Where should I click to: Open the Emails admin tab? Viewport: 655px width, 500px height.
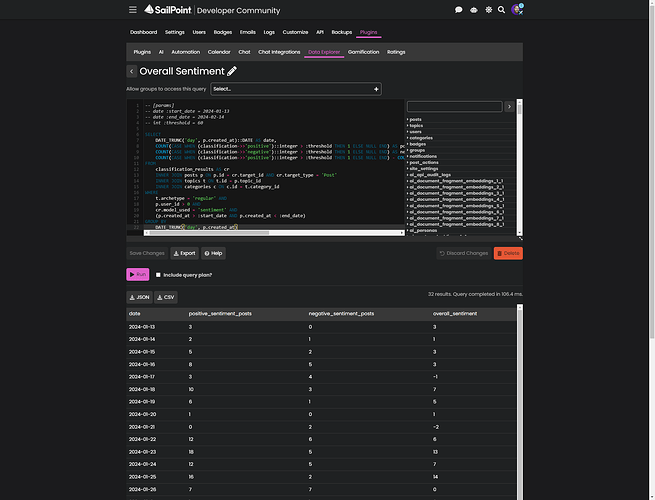[248, 32]
